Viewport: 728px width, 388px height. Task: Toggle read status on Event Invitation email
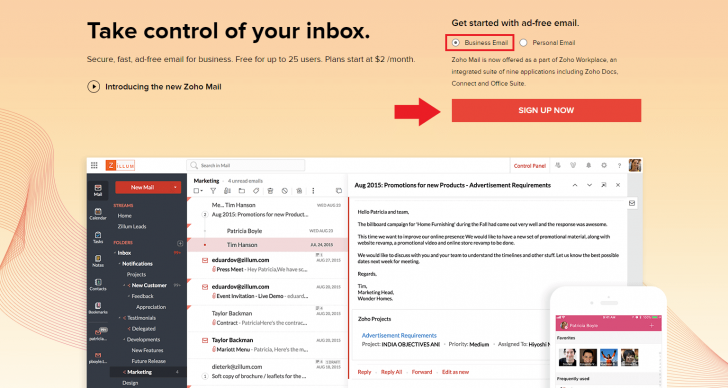pyautogui.click(x=205, y=287)
